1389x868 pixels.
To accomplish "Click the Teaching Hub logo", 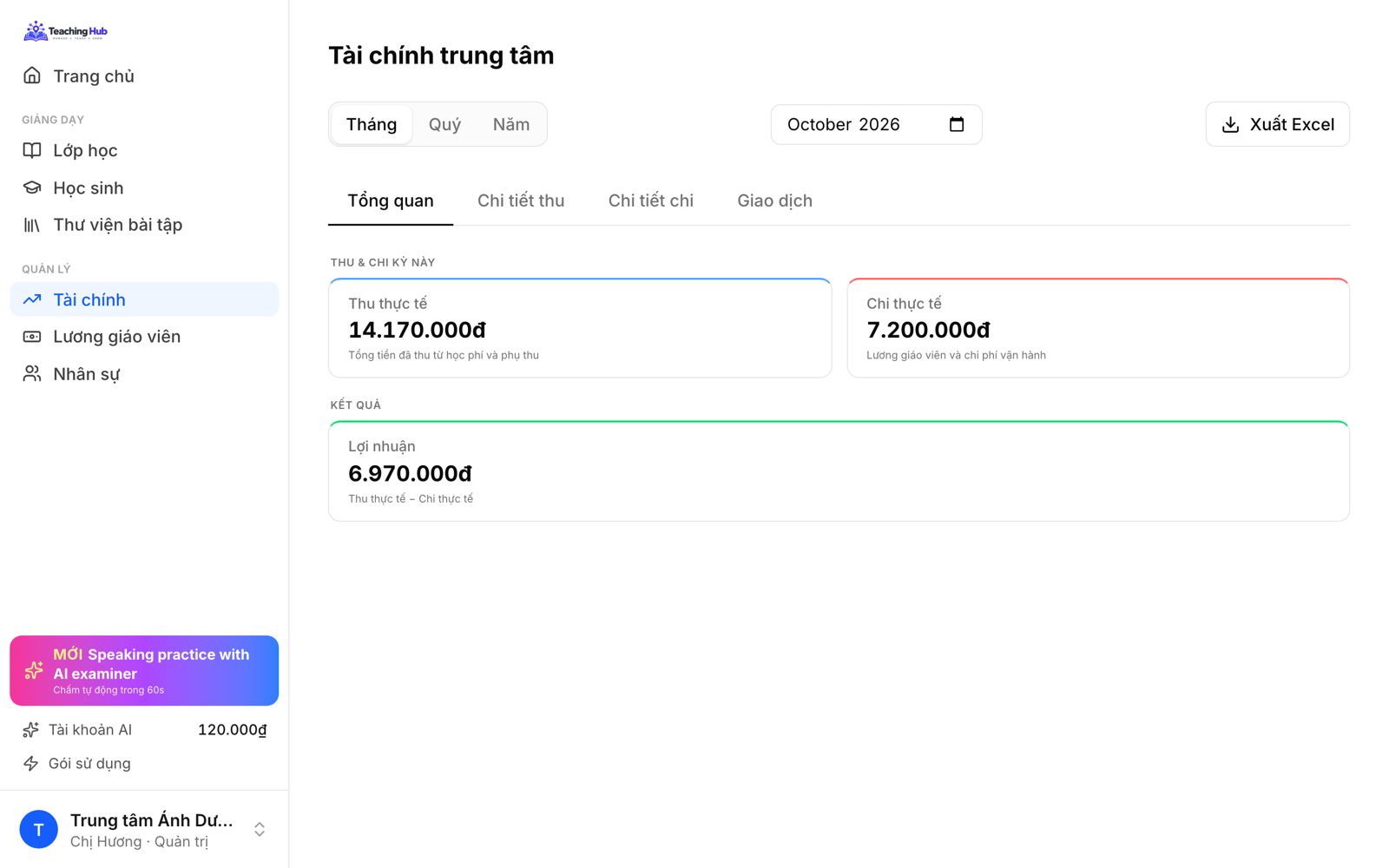I will click(65, 31).
